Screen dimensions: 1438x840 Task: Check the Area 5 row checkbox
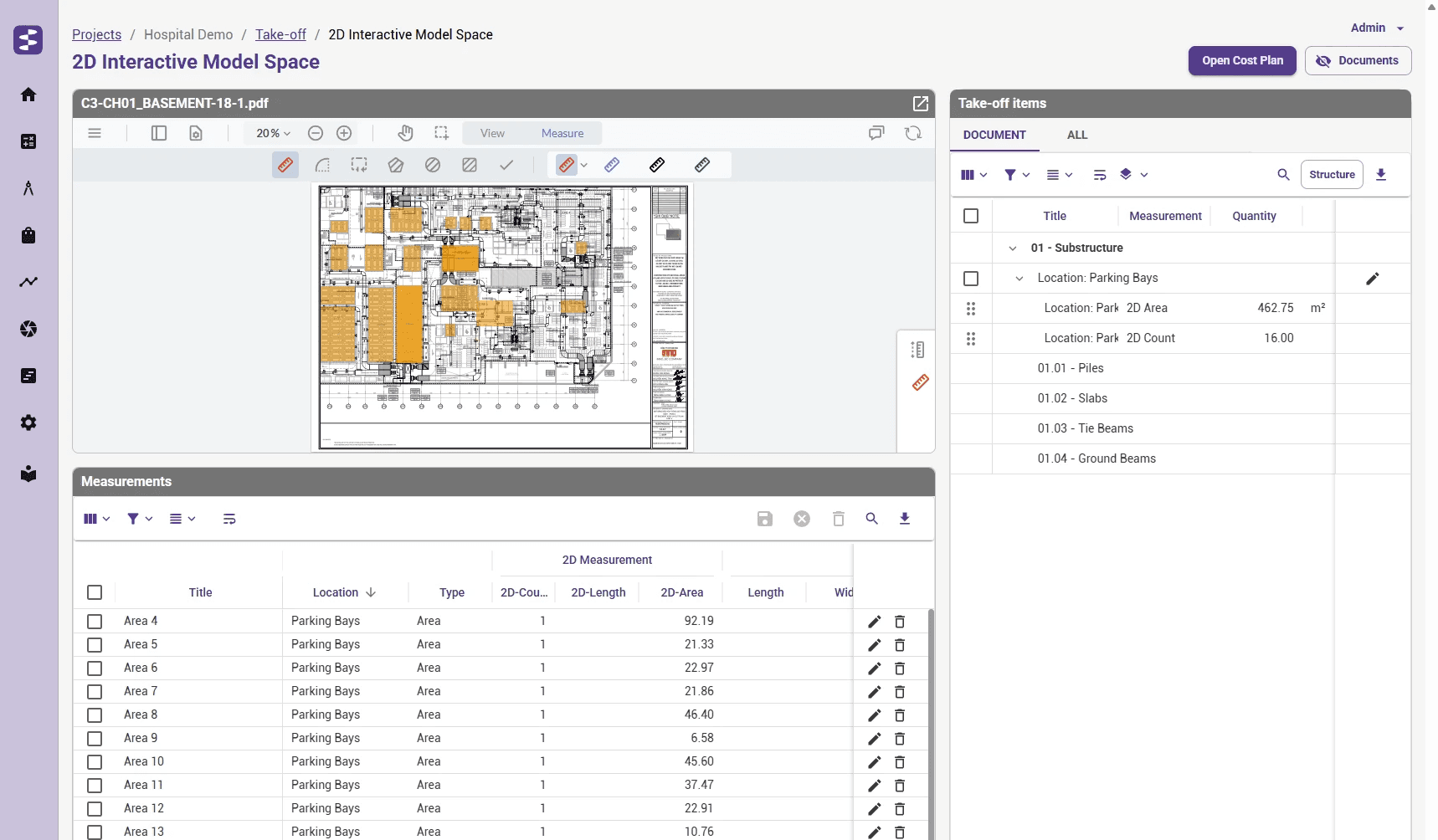pyautogui.click(x=95, y=645)
